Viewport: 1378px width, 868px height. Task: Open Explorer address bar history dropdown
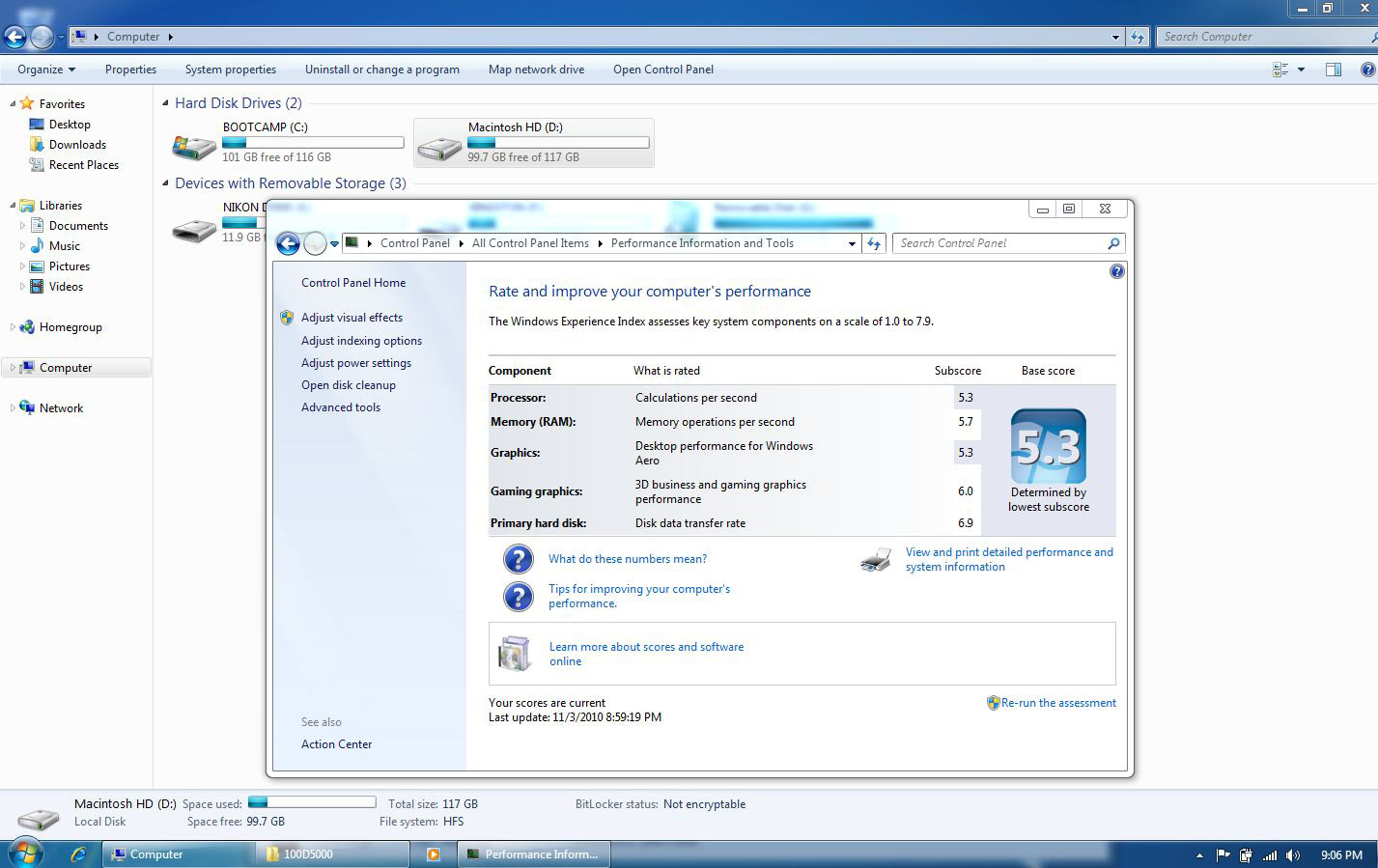(1116, 37)
